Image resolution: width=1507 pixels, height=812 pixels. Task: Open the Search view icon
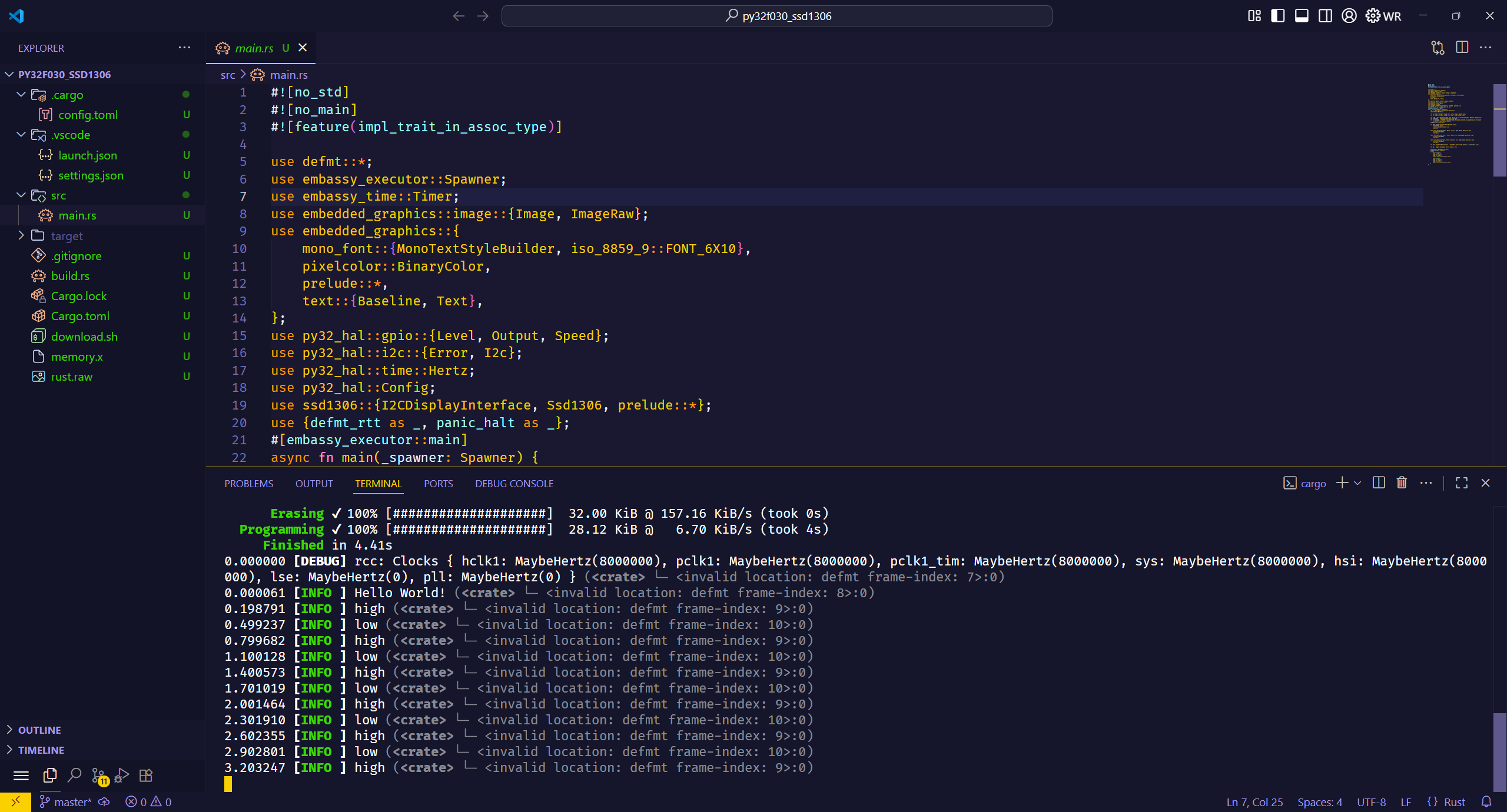point(75,776)
